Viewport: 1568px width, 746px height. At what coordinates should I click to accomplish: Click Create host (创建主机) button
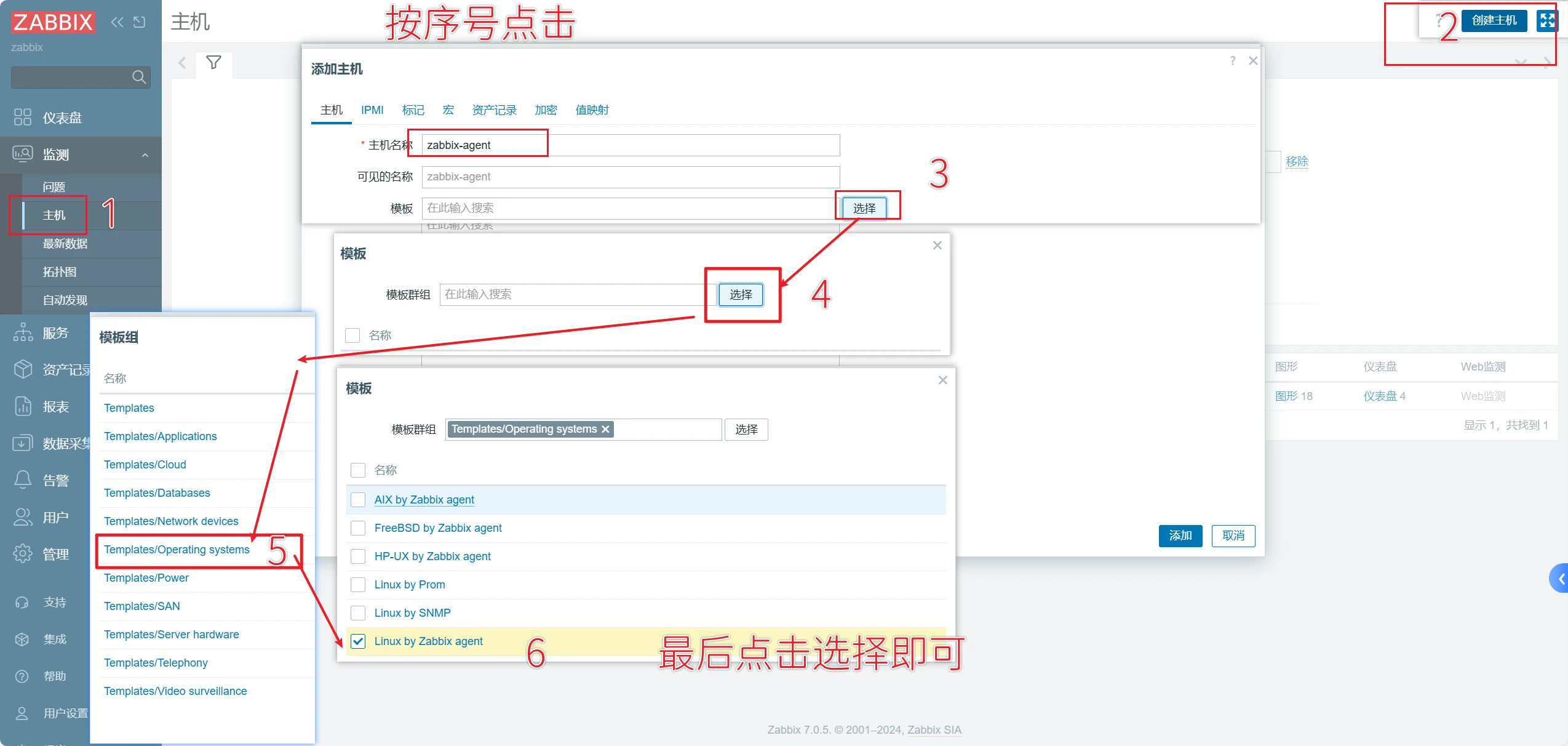click(1494, 20)
